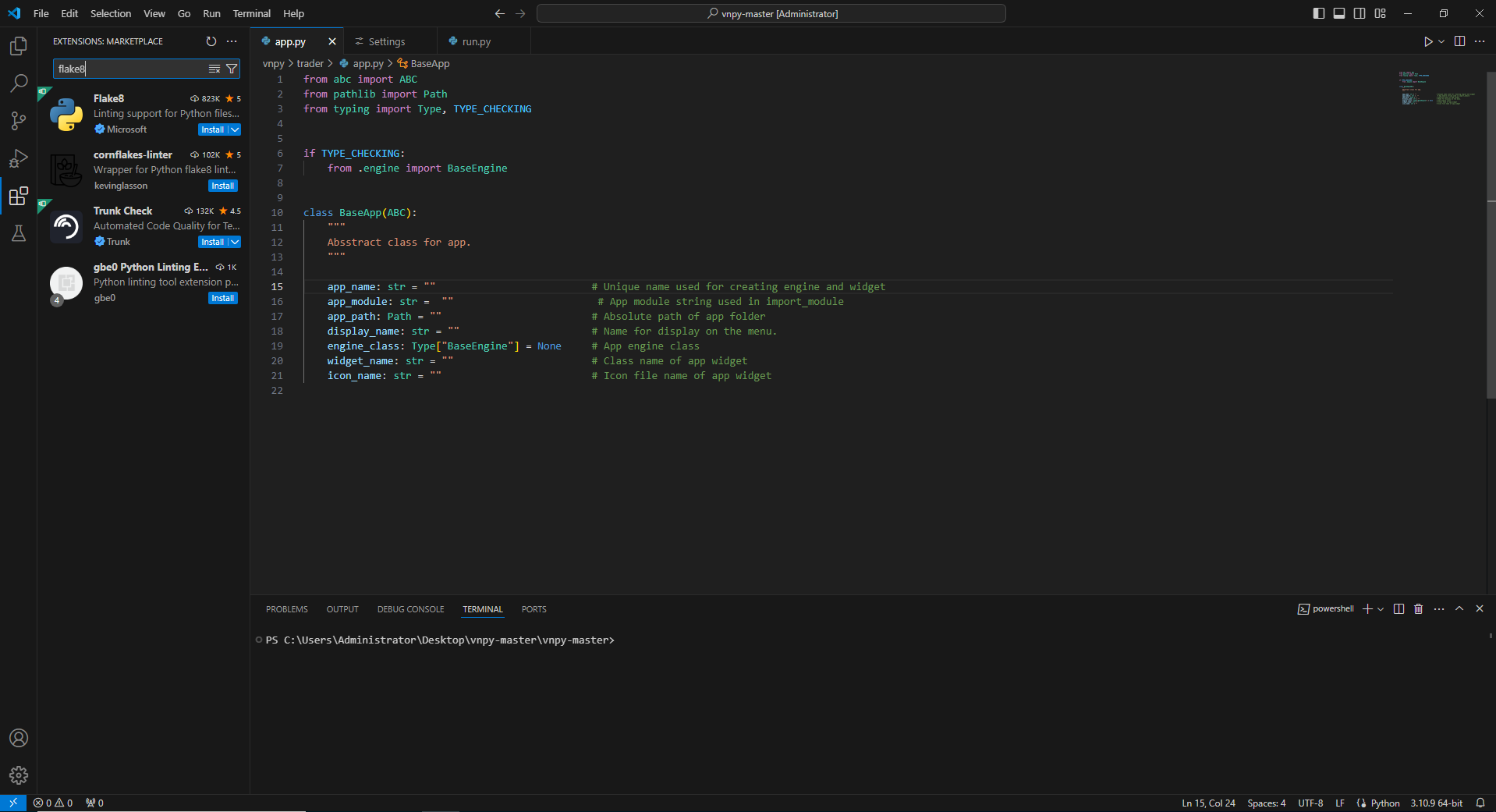
Task: Toggle the primary side bar
Action: coord(1319,13)
